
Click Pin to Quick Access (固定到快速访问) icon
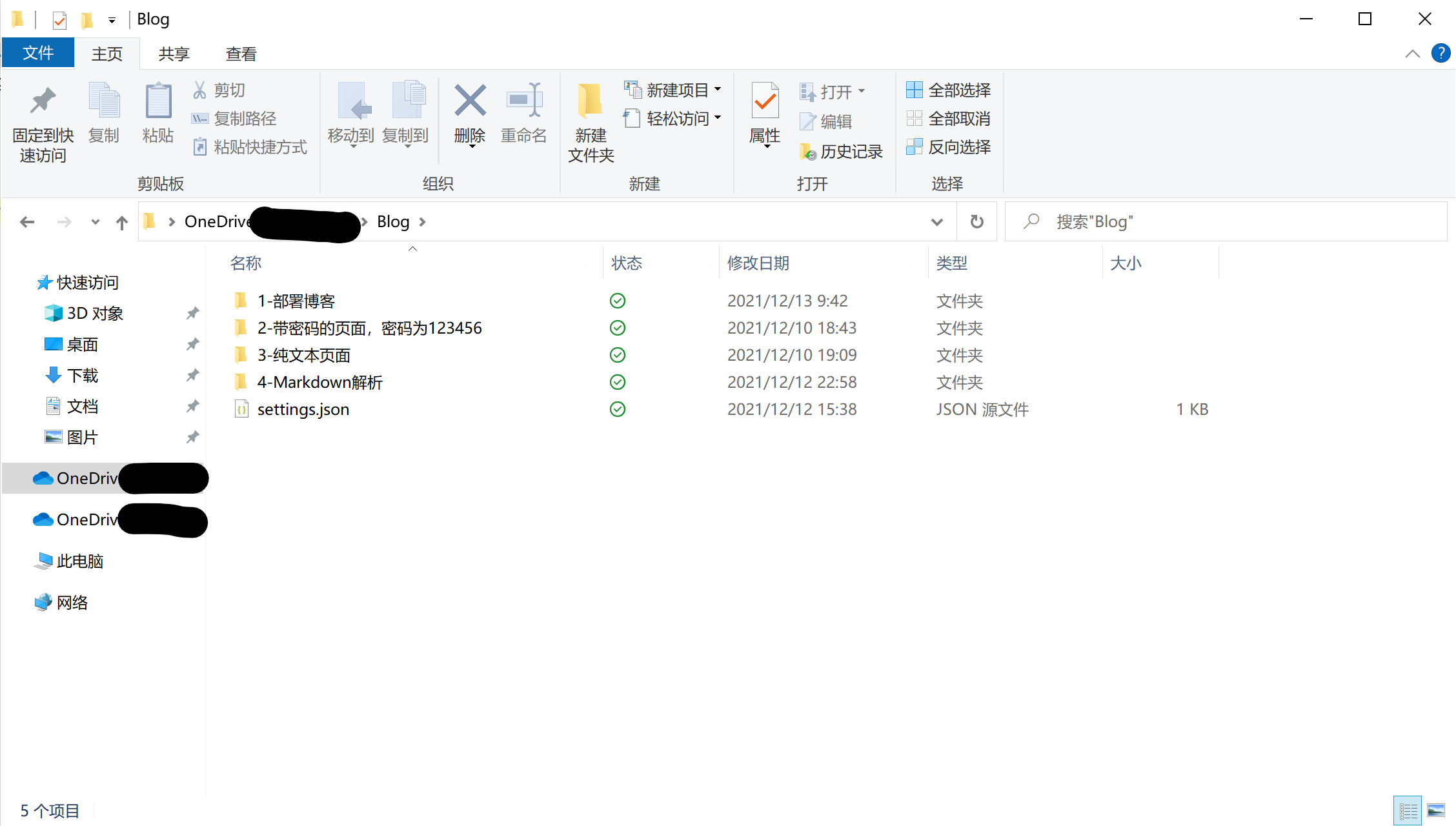(43, 102)
